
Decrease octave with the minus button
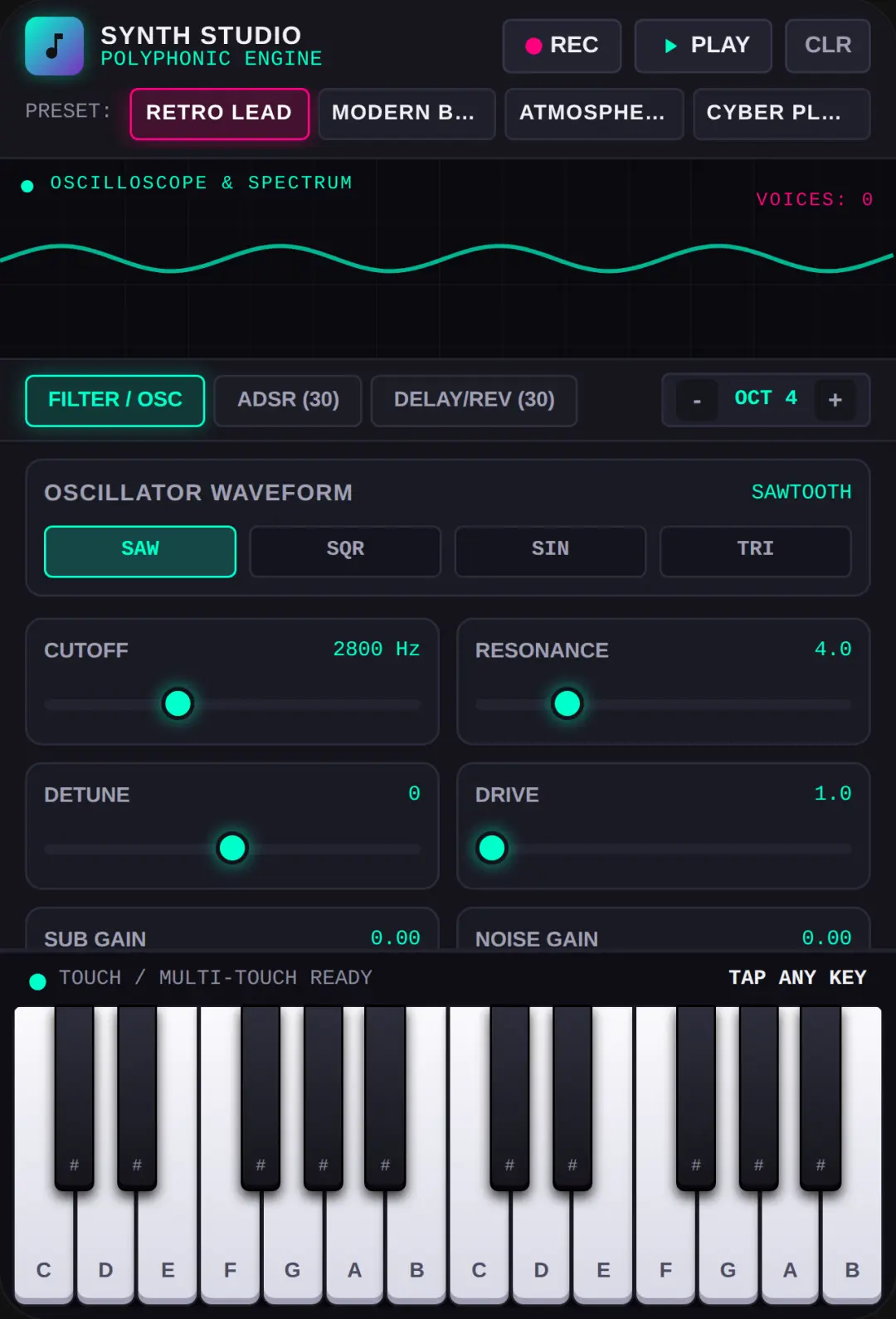point(697,401)
